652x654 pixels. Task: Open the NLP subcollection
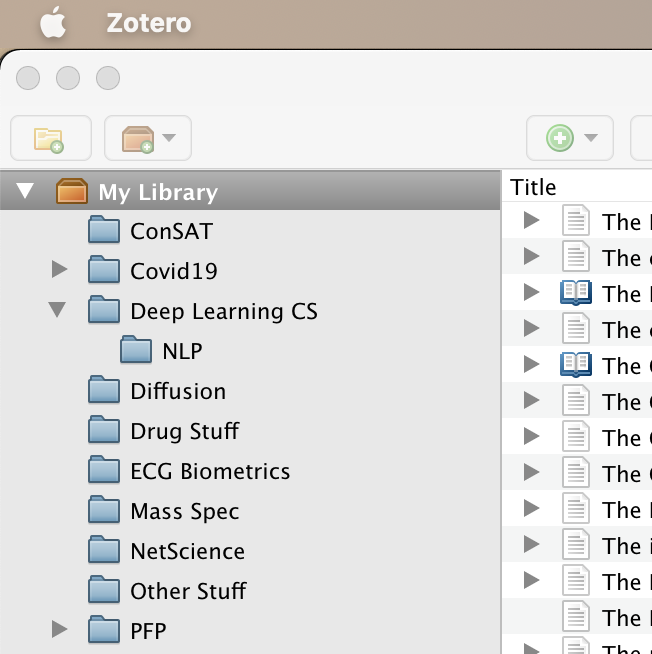point(182,351)
